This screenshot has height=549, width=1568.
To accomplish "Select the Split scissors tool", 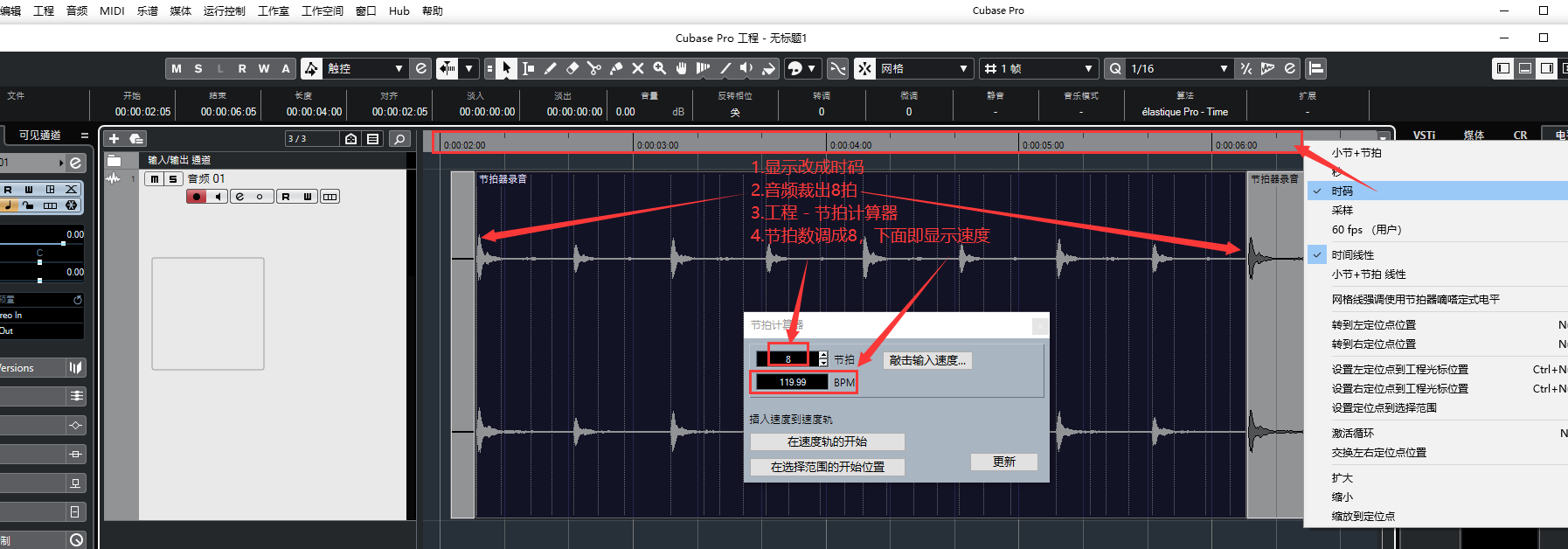I will coord(593,68).
